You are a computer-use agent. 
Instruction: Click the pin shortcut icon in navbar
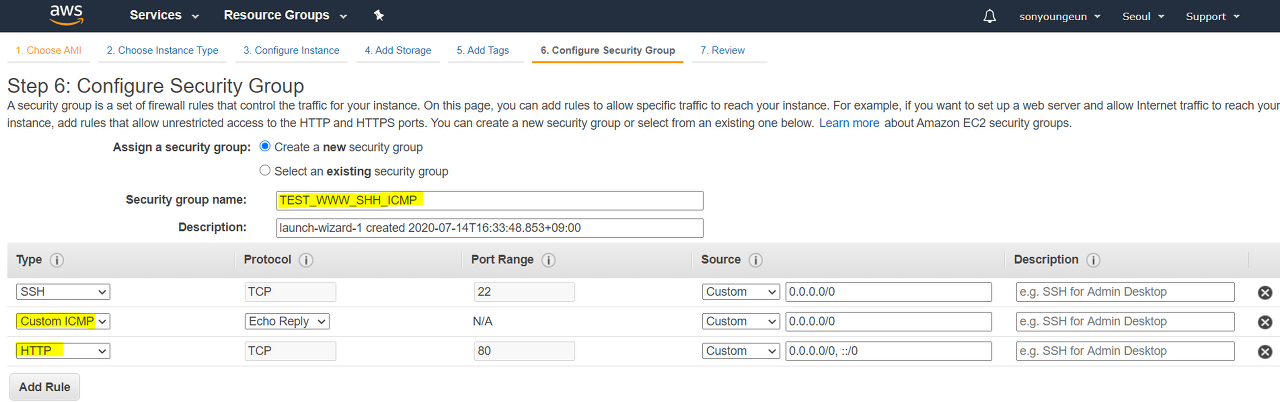378,16
